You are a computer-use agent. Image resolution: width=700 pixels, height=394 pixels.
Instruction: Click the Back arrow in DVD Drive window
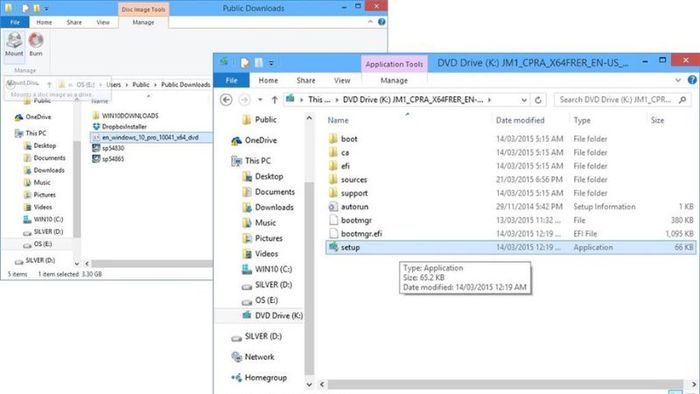click(226, 100)
